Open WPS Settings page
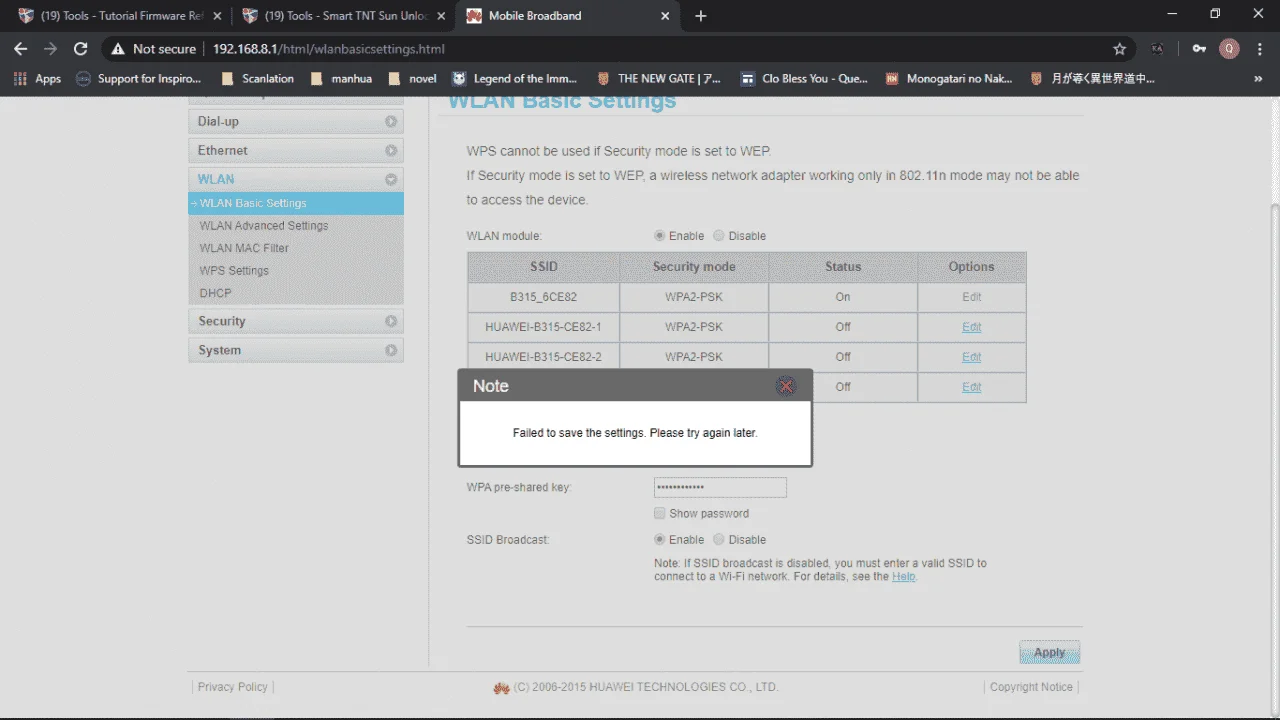 [234, 271]
